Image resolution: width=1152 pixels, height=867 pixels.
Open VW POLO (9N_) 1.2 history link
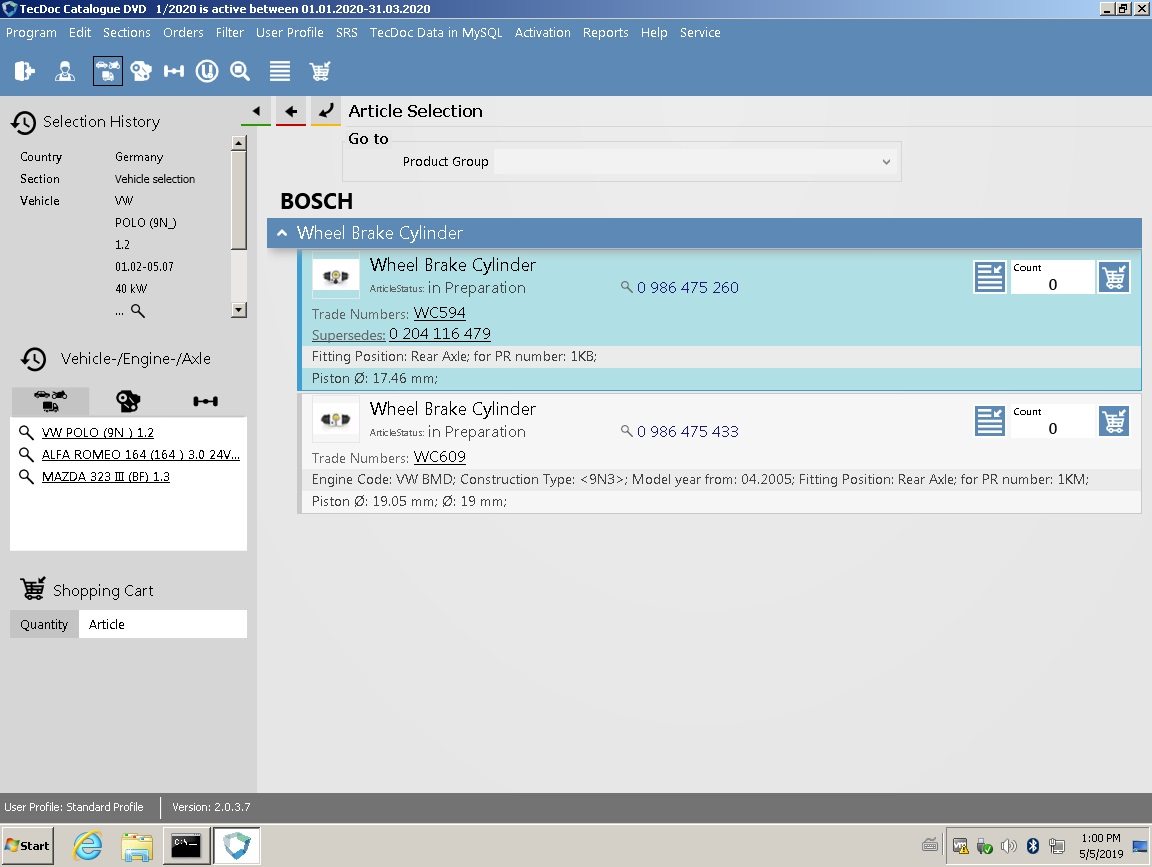(x=98, y=433)
